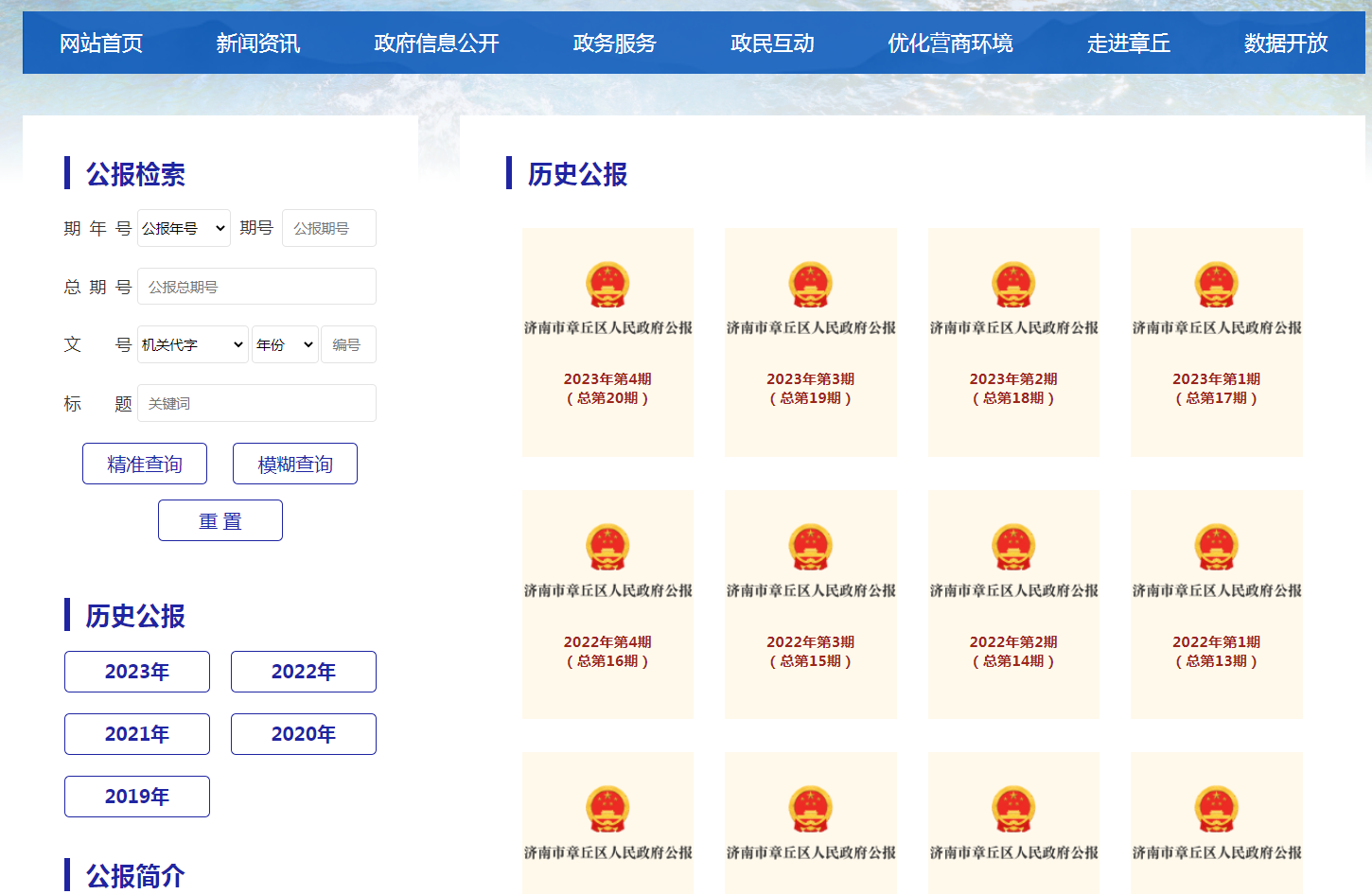Click the 重置 button
The image size is (1372, 894).
(x=220, y=520)
